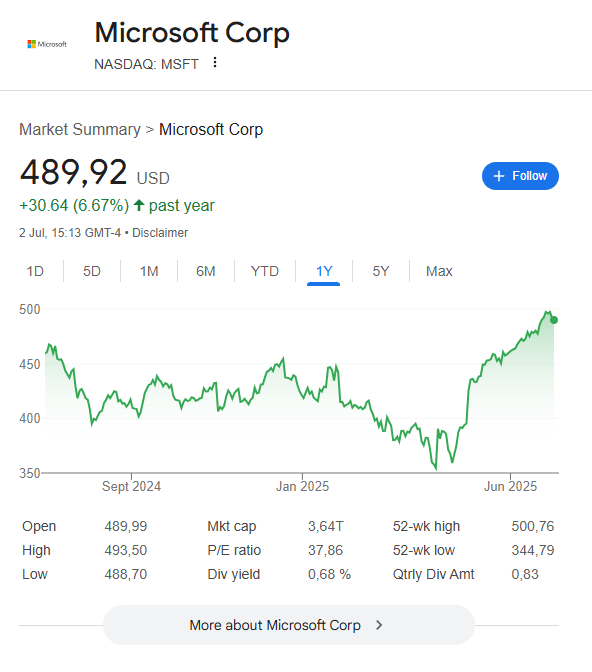
Task: Switch to the 1M range tab
Action: (x=149, y=271)
